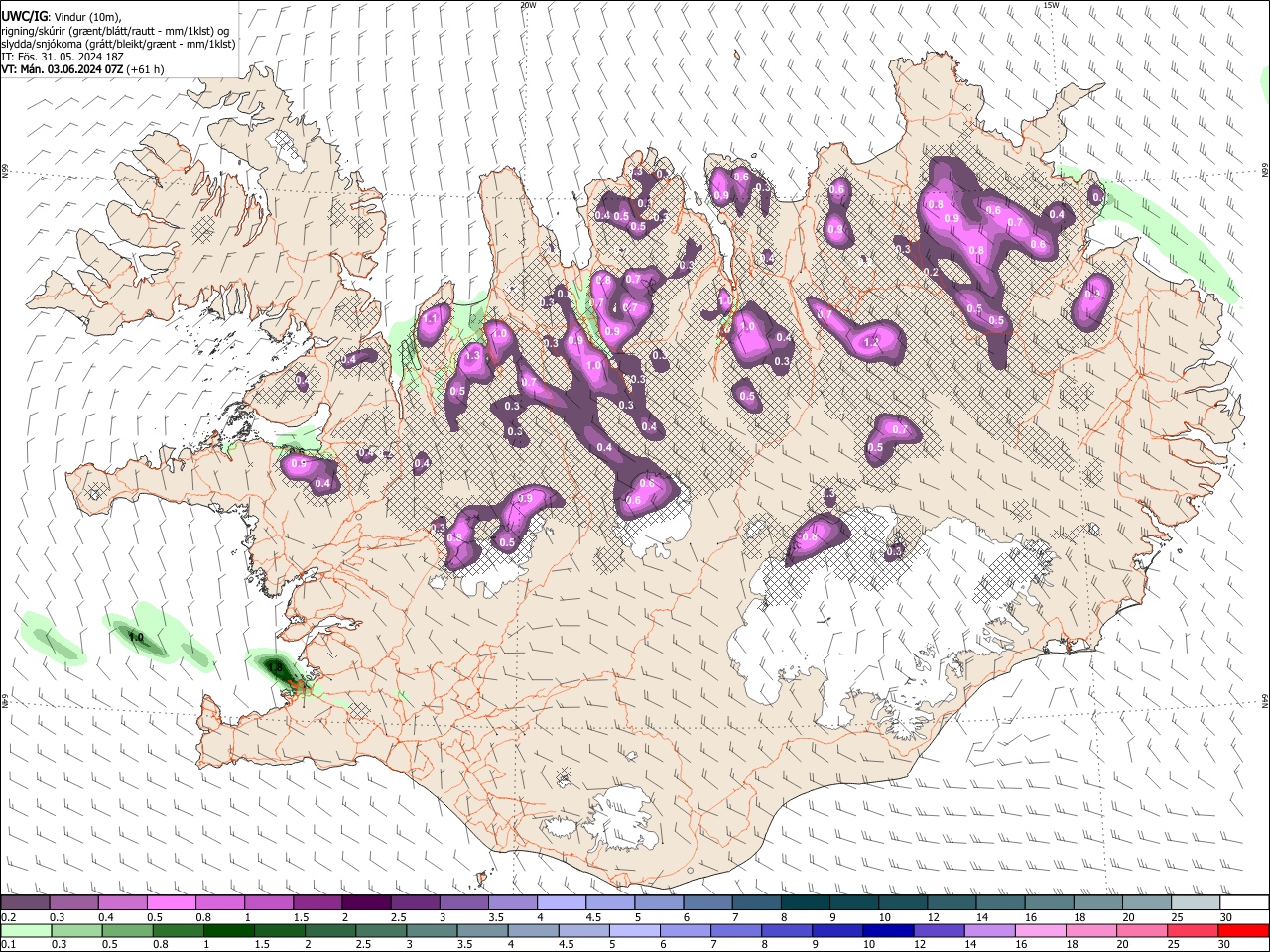This screenshot has height=952, width=1270.
Task: Click bottom-row legend swatch between 20 and 25
Action: coord(1142,930)
